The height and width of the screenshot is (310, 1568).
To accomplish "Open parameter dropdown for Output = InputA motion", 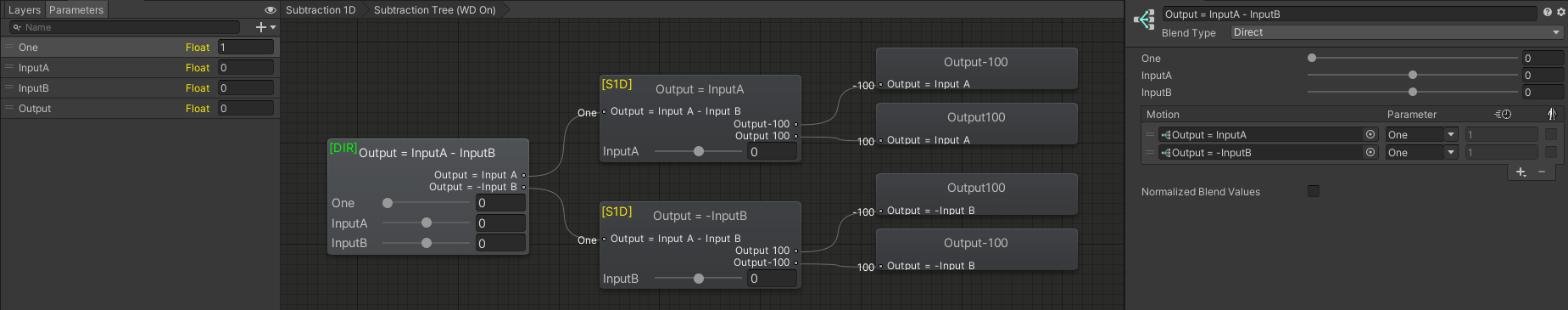I will click(1421, 134).
